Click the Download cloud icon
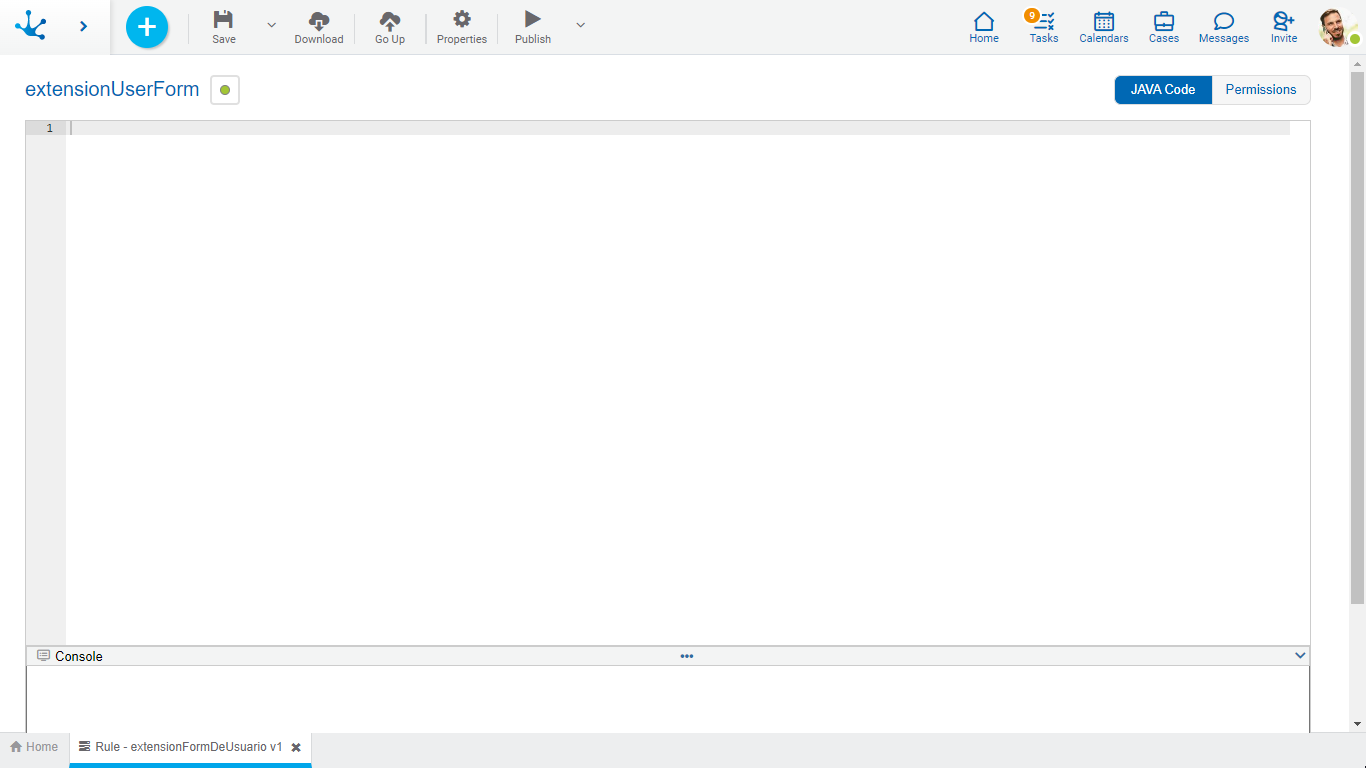Screen dimensions: 1366x768 tap(318, 20)
